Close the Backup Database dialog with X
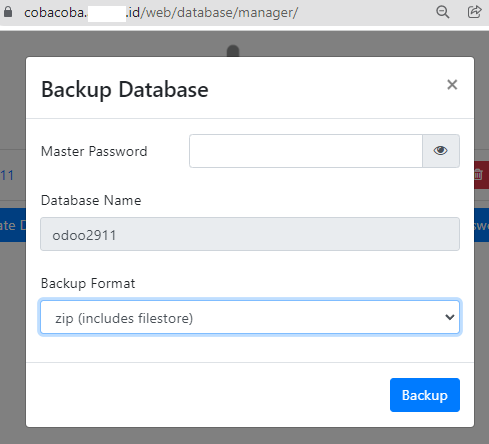Screen dimensions: 489x444 tap(452, 85)
